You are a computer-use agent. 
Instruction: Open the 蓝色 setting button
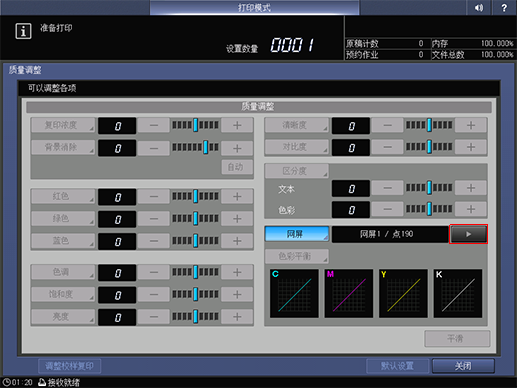tap(63, 241)
